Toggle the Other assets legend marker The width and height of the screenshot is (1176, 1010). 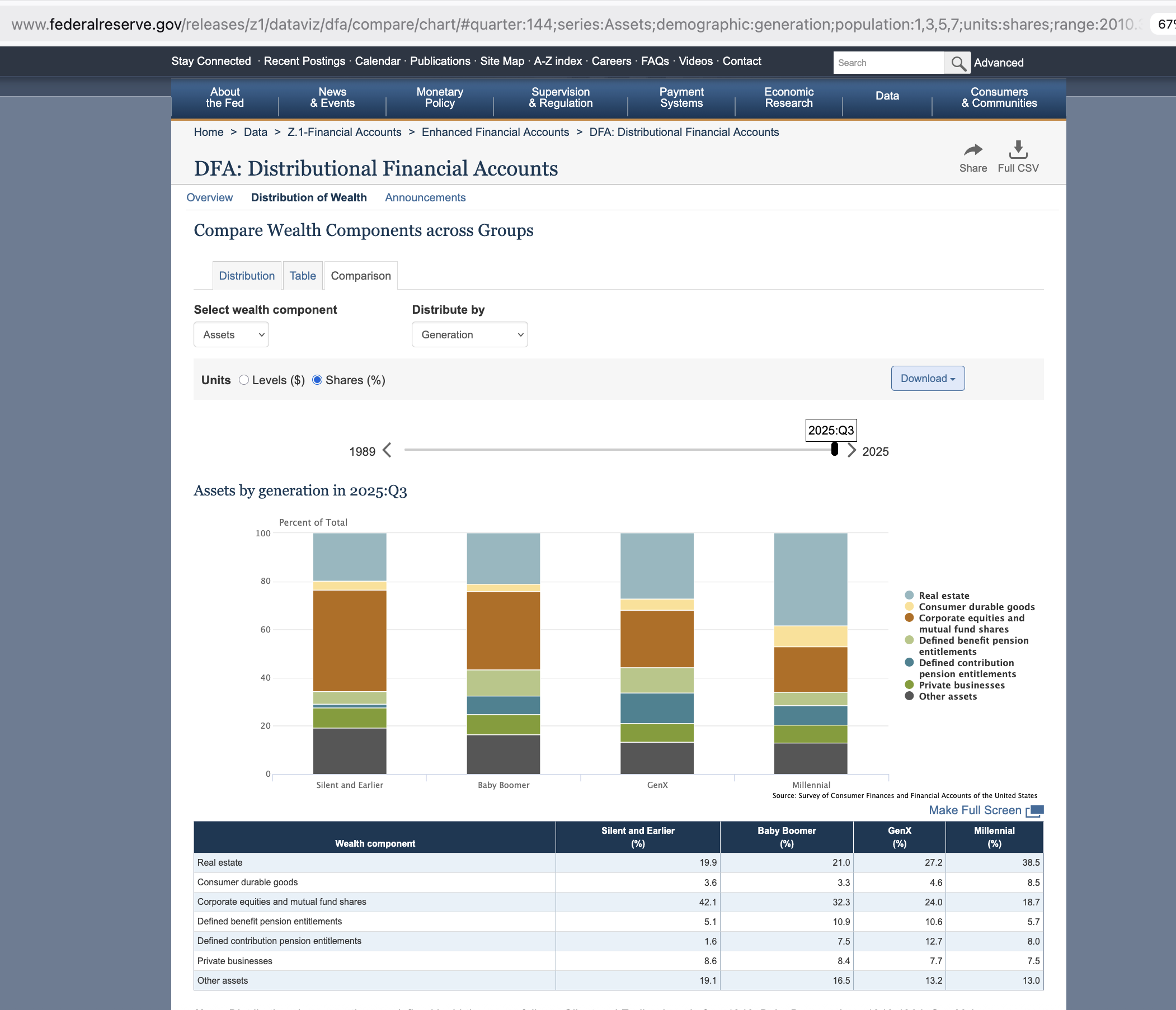tap(909, 696)
